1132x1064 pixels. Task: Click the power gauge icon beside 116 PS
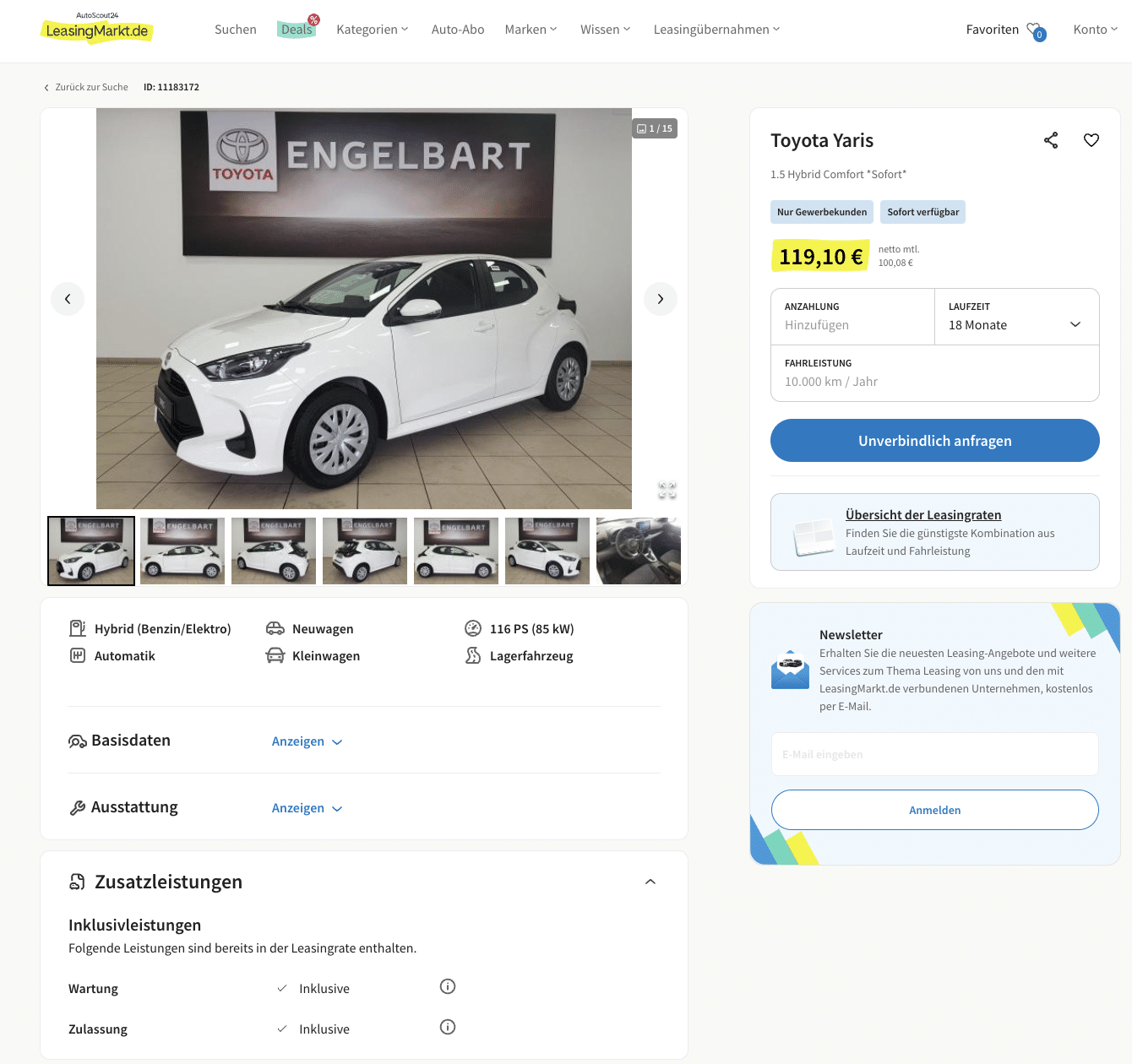pos(473,628)
